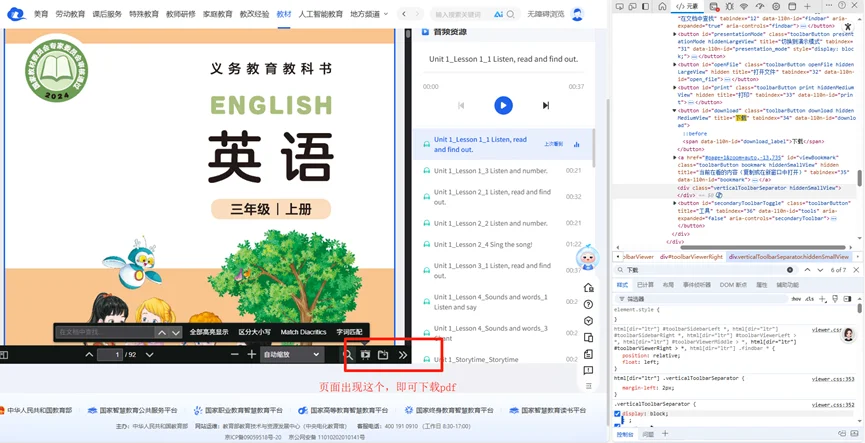Open DevTools sources bug icon
Viewport: 865px width, 443px height.
729,6
